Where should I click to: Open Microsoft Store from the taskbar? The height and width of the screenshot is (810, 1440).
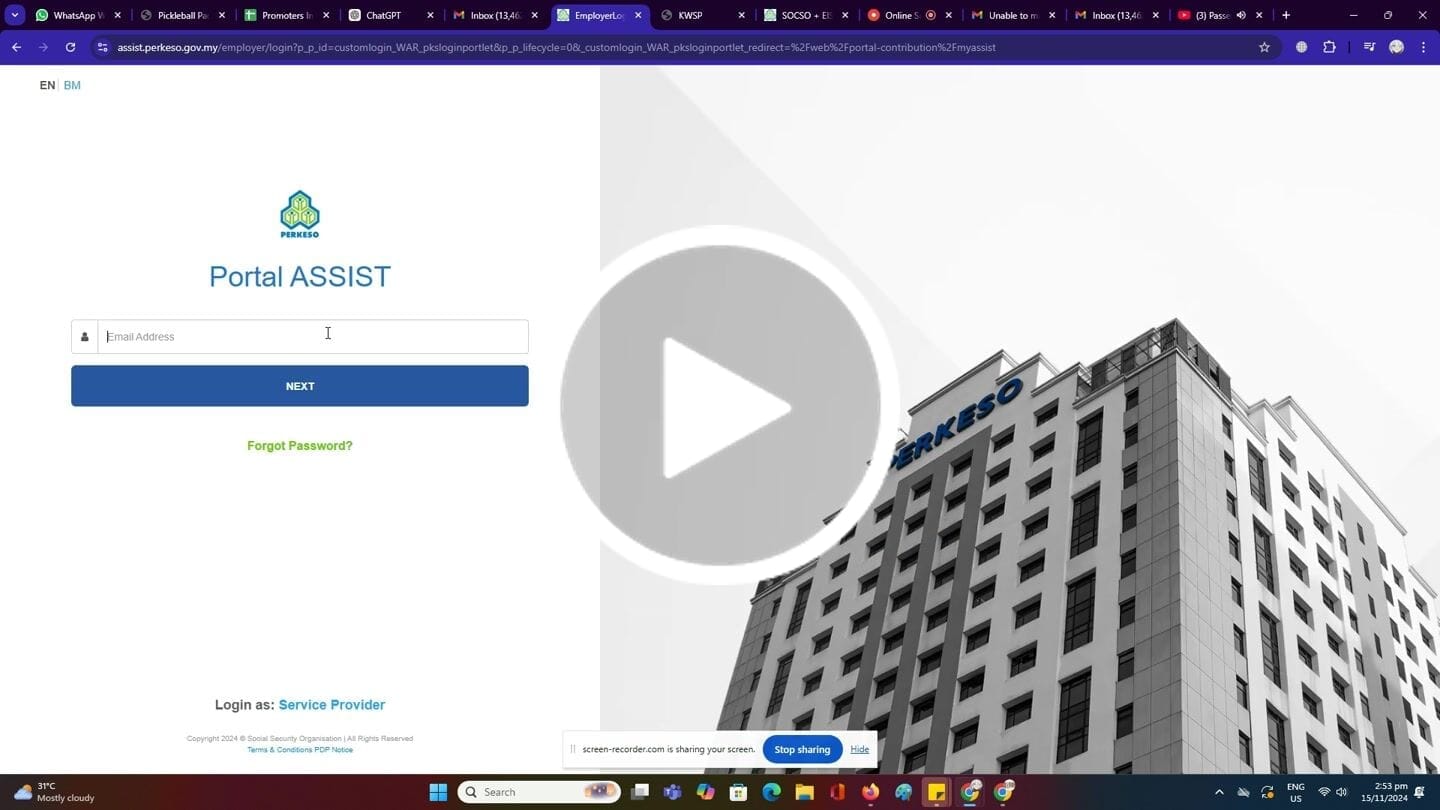pos(739,792)
